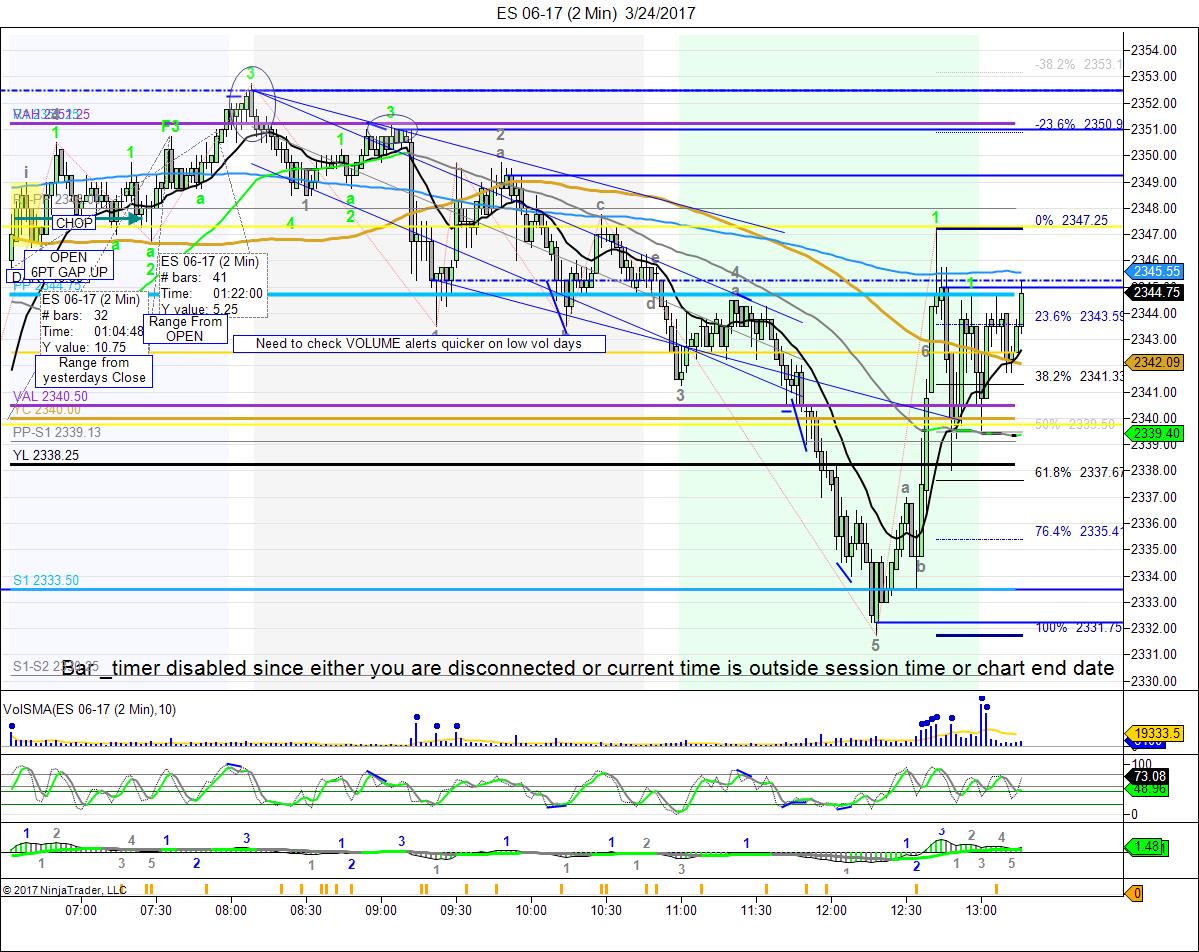Click the green 2339.40 price marker
1199x952 pixels.
(1155, 434)
